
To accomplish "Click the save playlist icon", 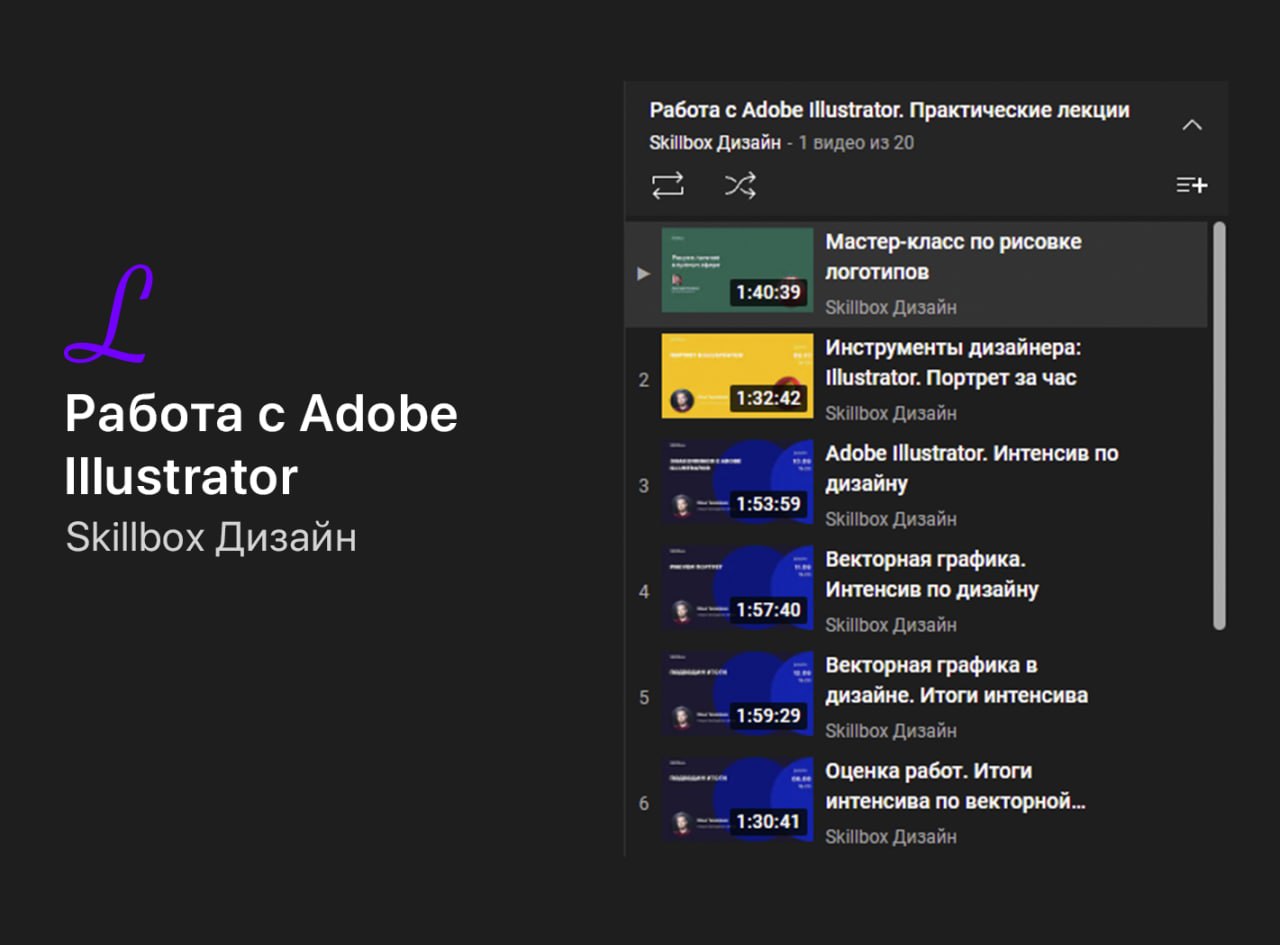I will click(1191, 185).
